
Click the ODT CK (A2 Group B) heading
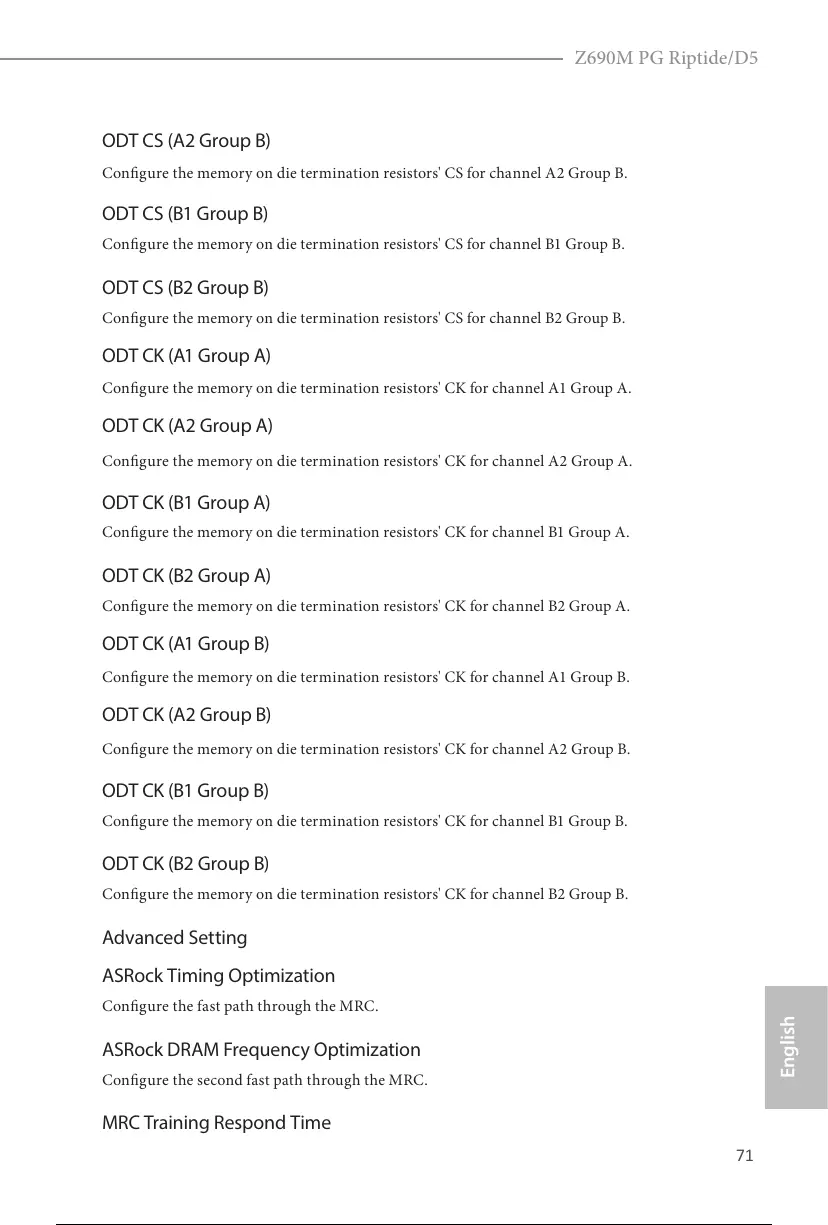(x=186, y=715)
